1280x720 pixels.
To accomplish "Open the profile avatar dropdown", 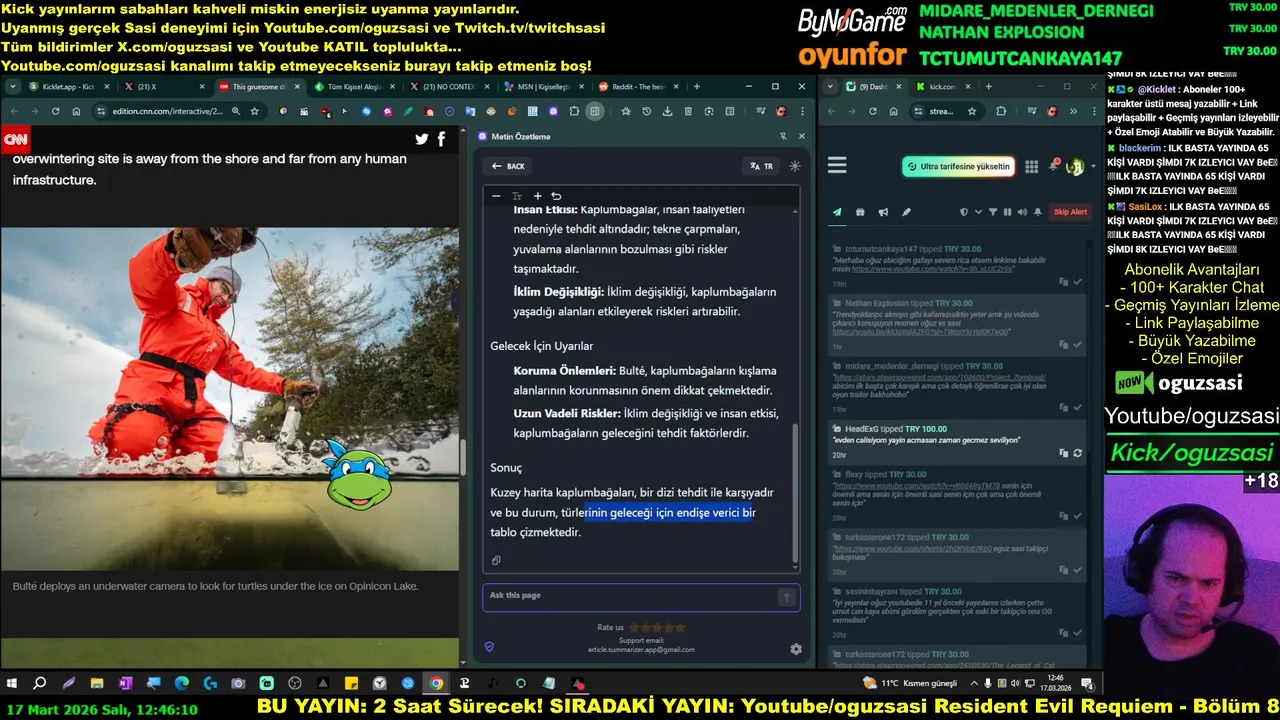I will (x=1079, y=166).
